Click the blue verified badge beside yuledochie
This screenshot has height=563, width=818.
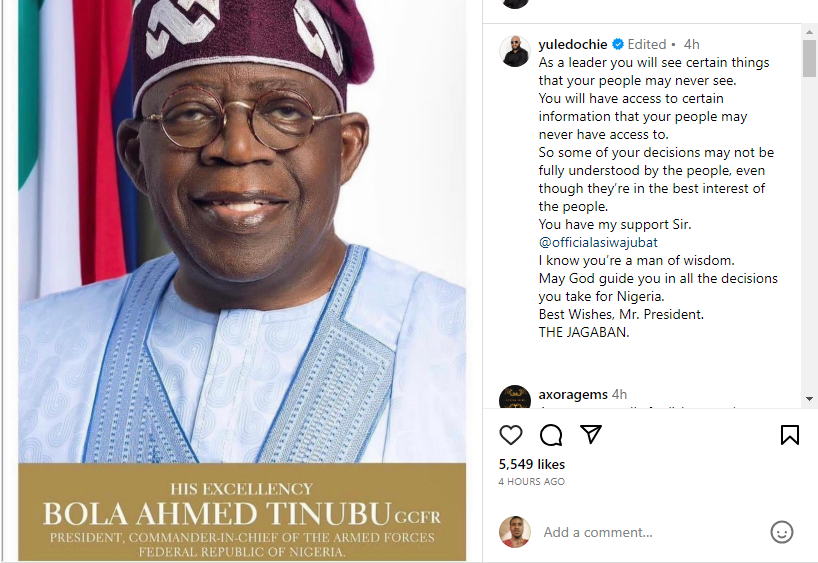[618, 45]
